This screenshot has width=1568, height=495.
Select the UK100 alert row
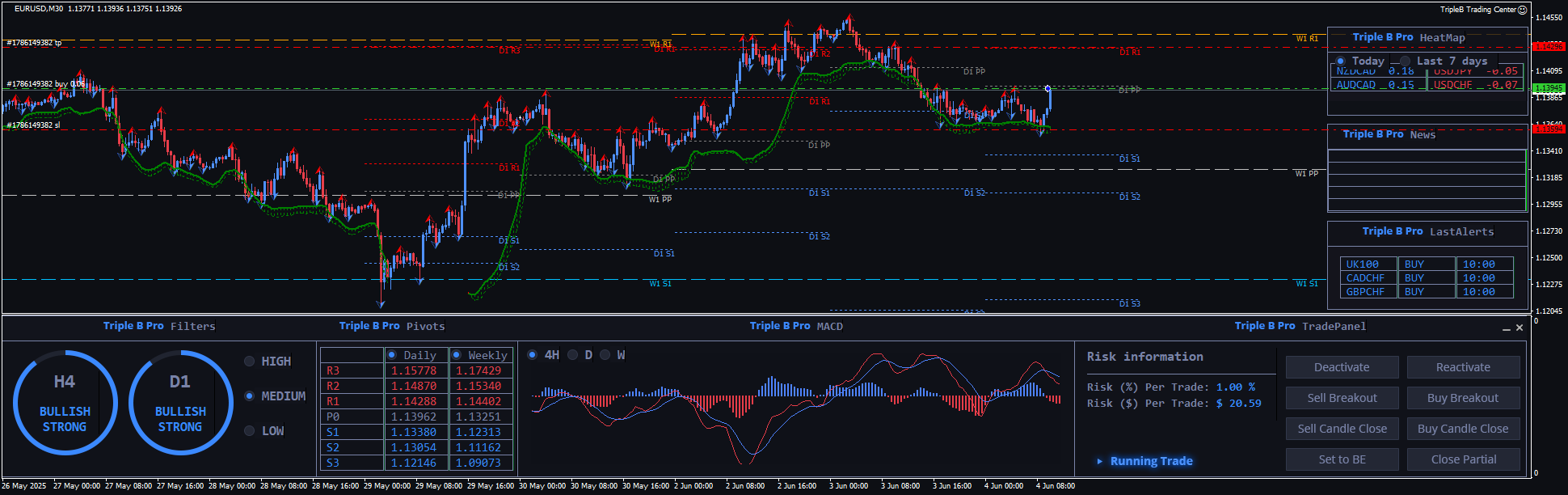coord(1363,264)
